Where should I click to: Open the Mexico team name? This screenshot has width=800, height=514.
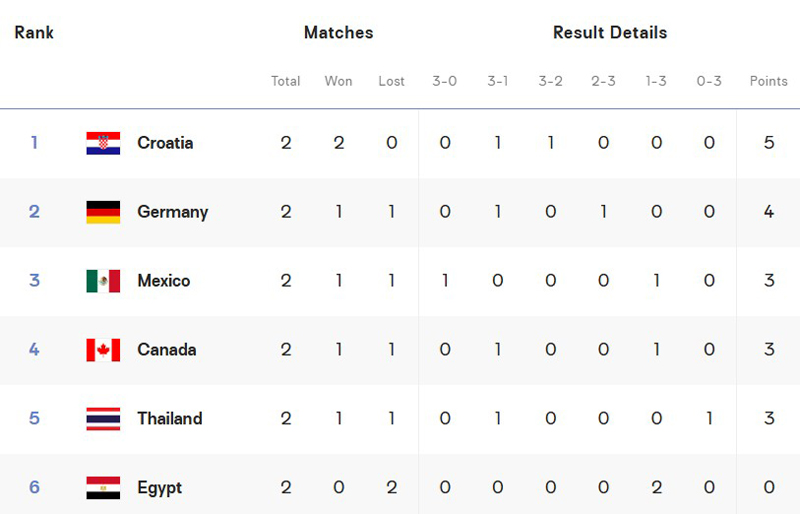click(164, 281)
